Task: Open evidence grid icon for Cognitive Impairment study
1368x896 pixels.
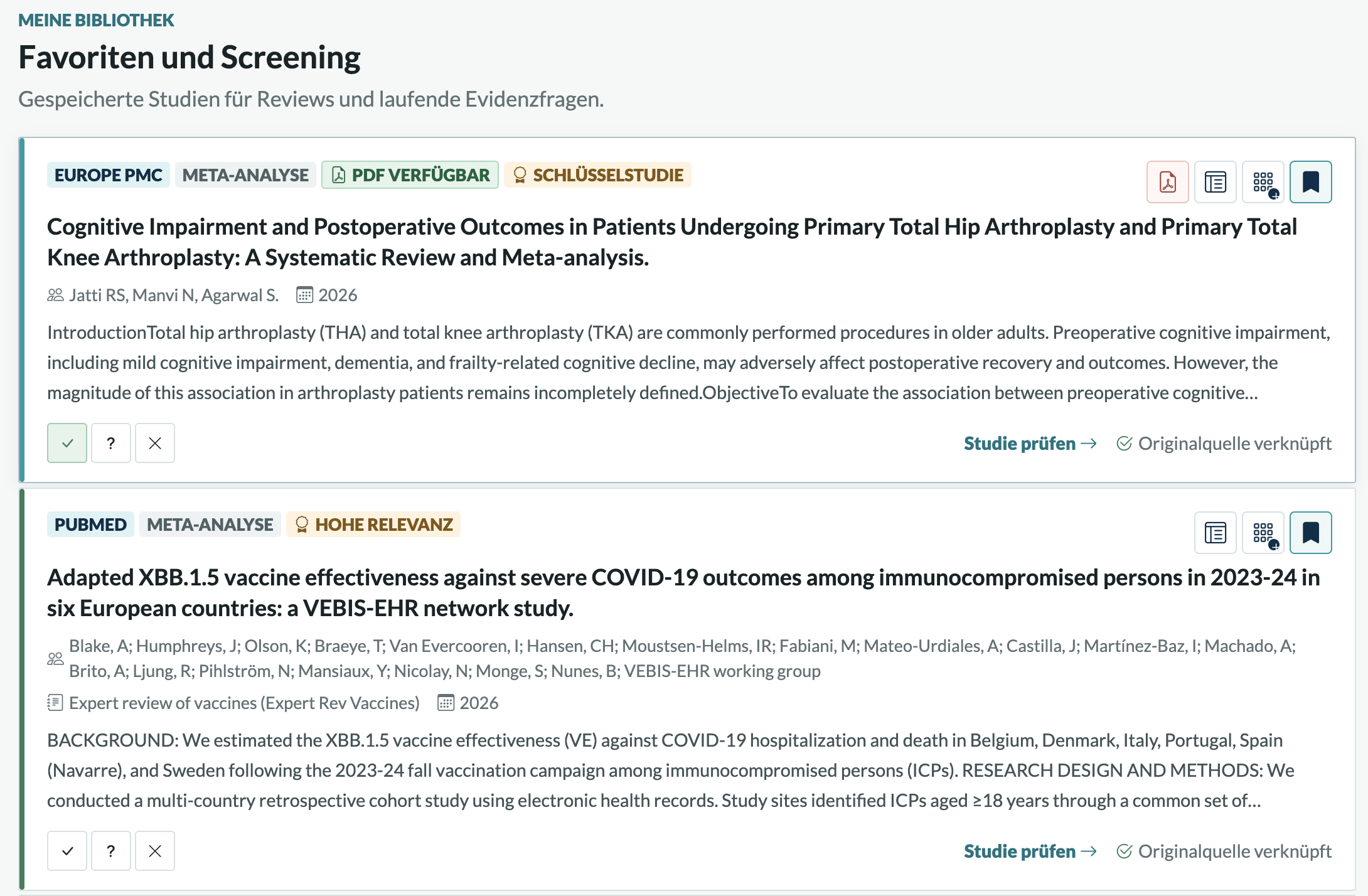Action: [x=1263, y=182]
